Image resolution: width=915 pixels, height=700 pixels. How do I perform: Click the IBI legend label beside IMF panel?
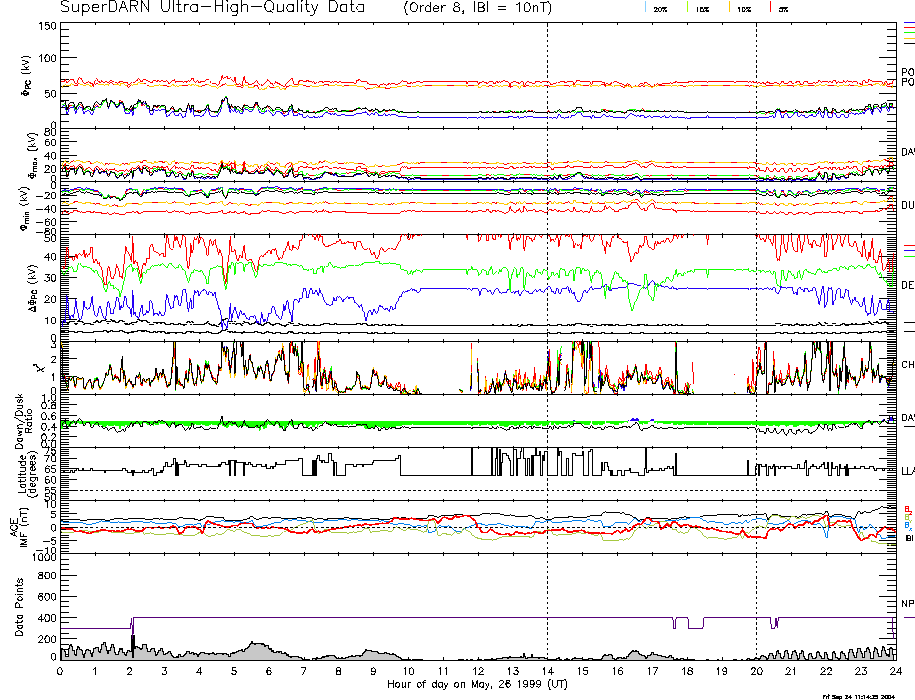tap(907, 540)
